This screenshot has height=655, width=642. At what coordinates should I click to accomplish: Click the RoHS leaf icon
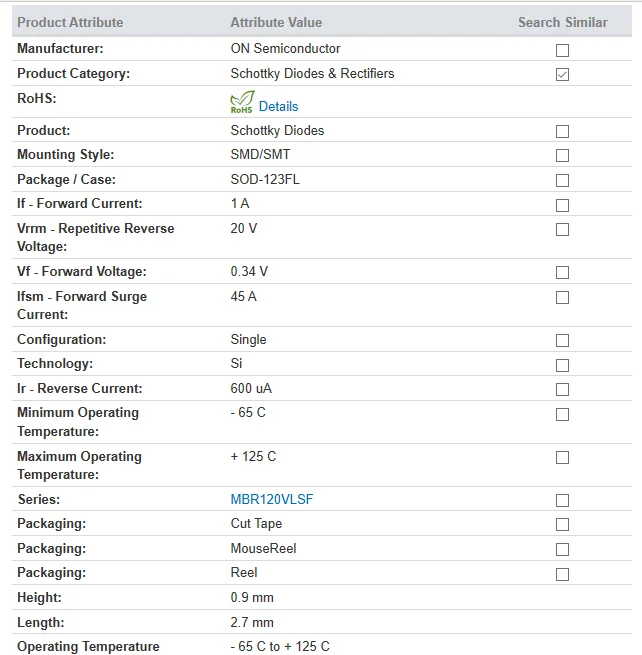click(242, 102)
